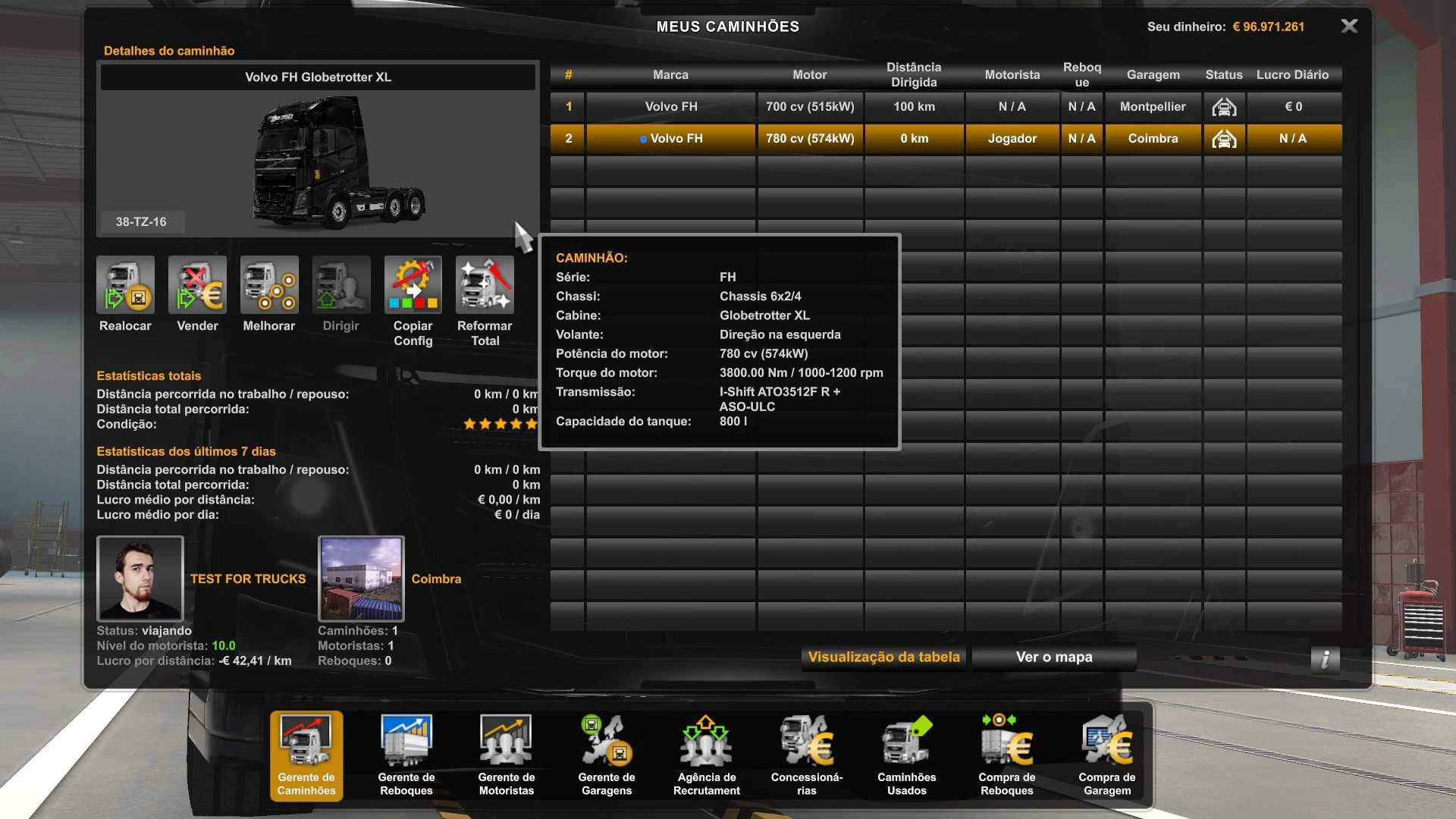
Task: Switch to Ver o mapa view
Action: tap(1054, 657)
